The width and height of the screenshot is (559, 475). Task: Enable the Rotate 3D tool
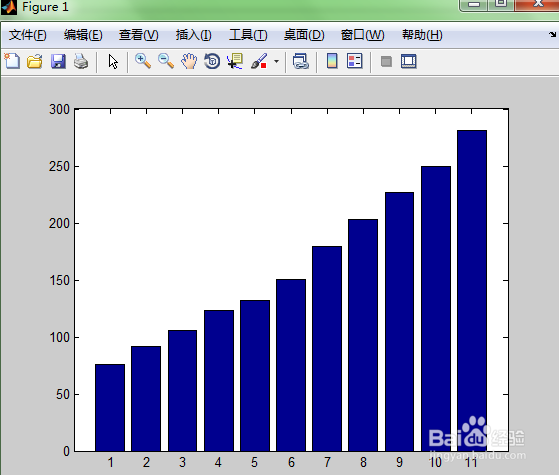[x=212, y=61]
